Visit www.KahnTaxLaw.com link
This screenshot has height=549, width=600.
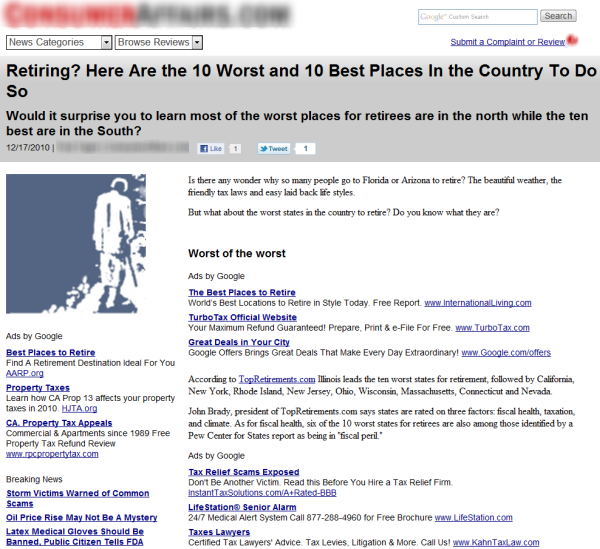[x=496, y=542]
